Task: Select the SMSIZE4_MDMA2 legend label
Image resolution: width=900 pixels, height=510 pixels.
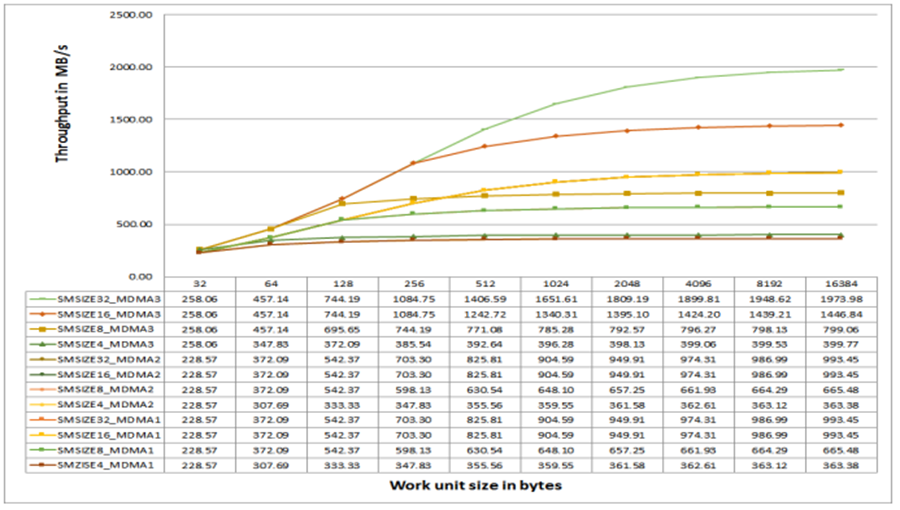Action: pos(106,405)
